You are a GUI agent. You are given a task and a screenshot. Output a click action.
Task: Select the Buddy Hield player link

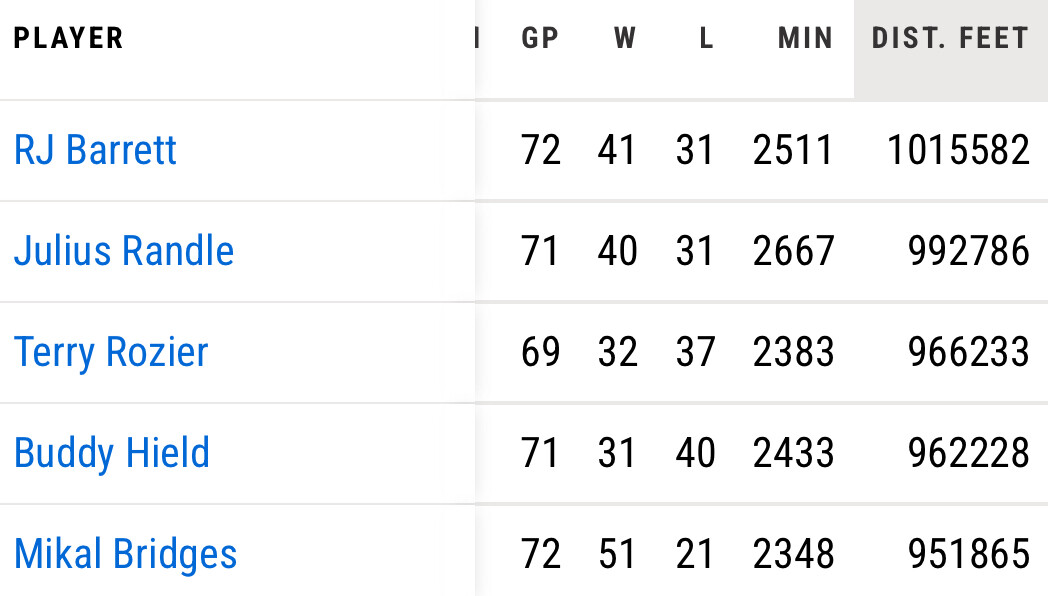(x=112, y=453)
